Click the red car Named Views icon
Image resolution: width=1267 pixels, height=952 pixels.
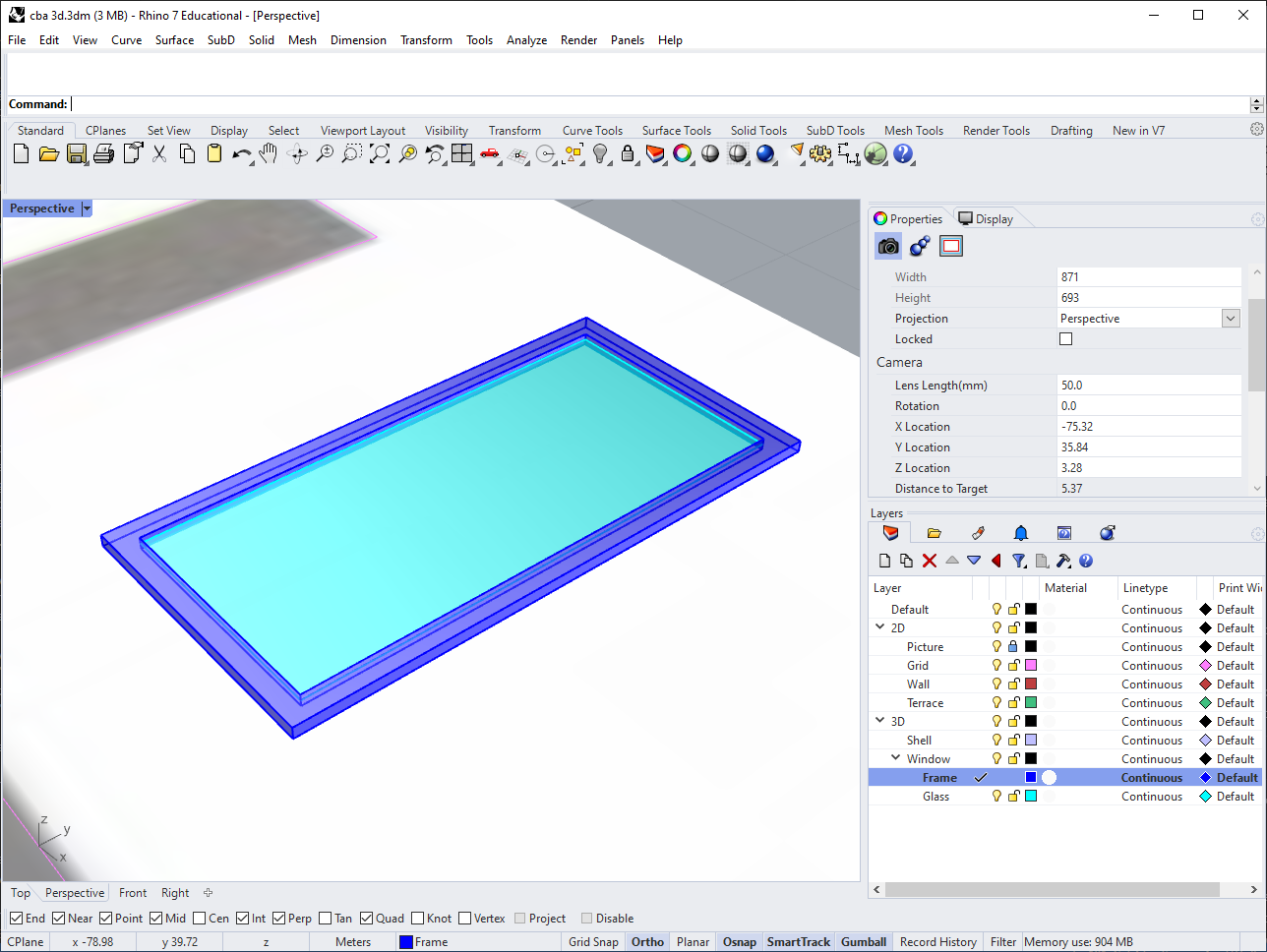490,153
